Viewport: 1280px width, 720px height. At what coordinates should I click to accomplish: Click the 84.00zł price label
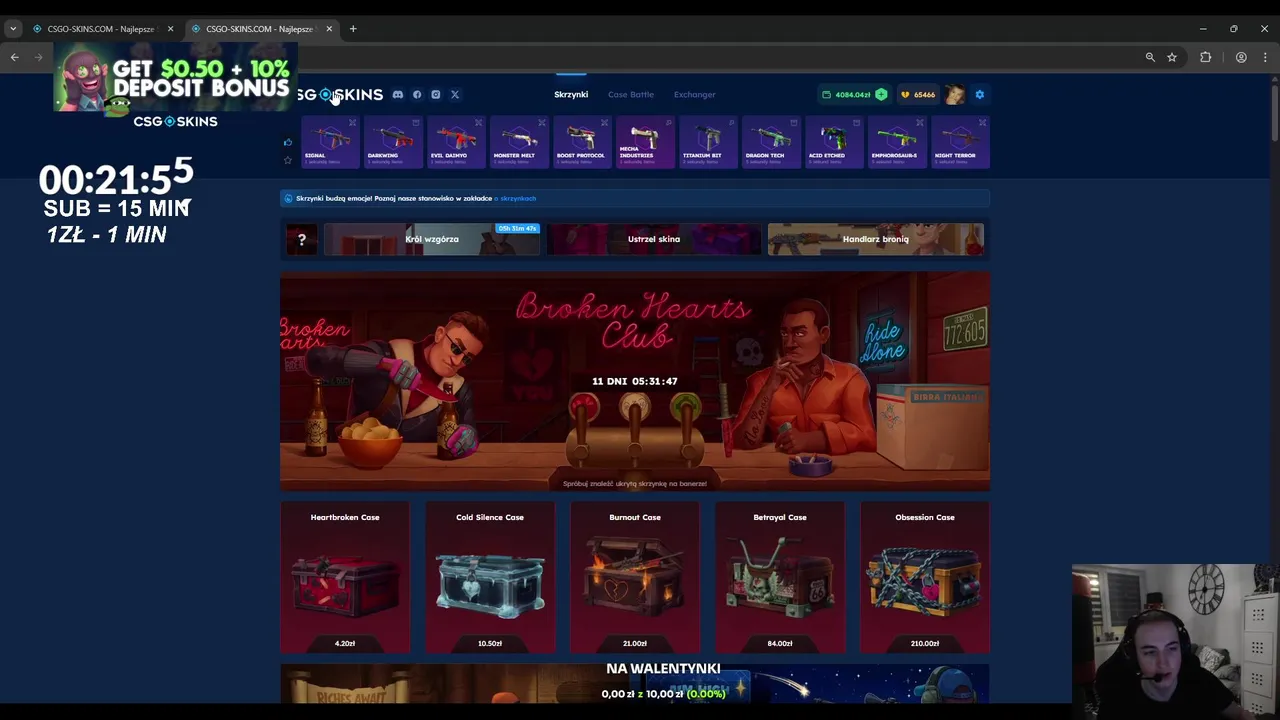pos(780,644)
